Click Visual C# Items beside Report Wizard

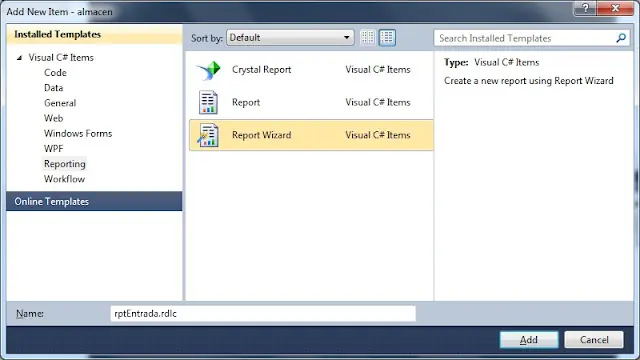(378, 135)
